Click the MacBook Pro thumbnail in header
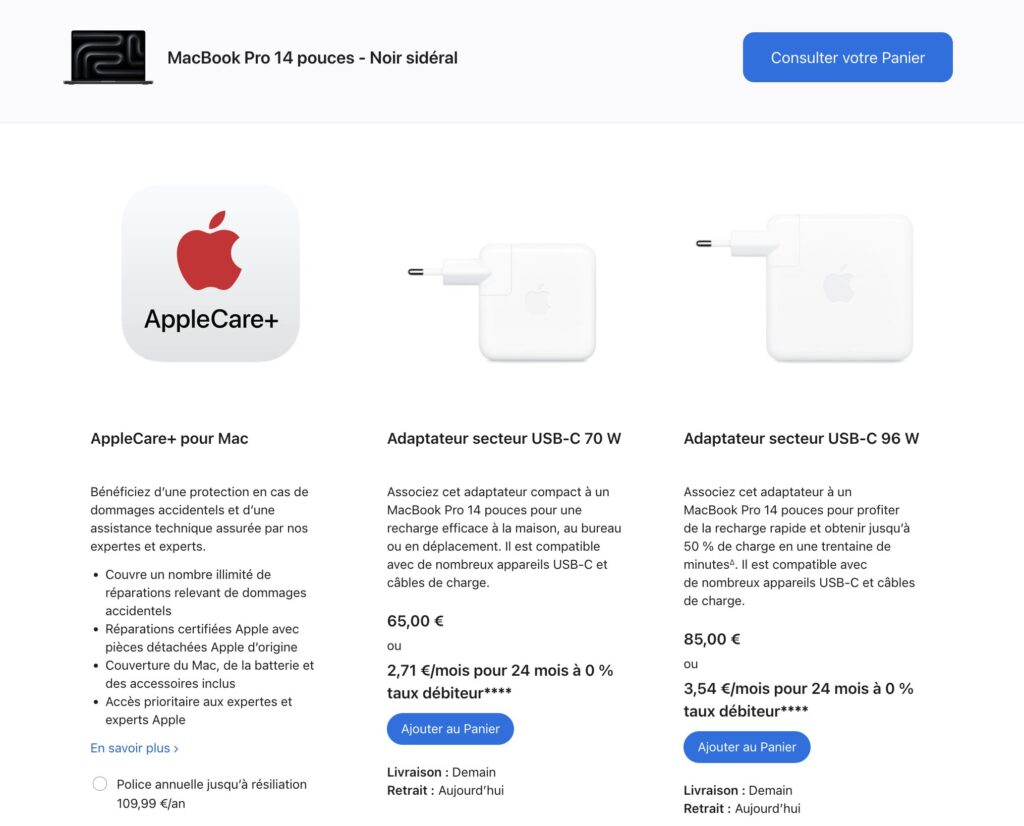Viewport: 1024px width, 826px height. [108, 57]
